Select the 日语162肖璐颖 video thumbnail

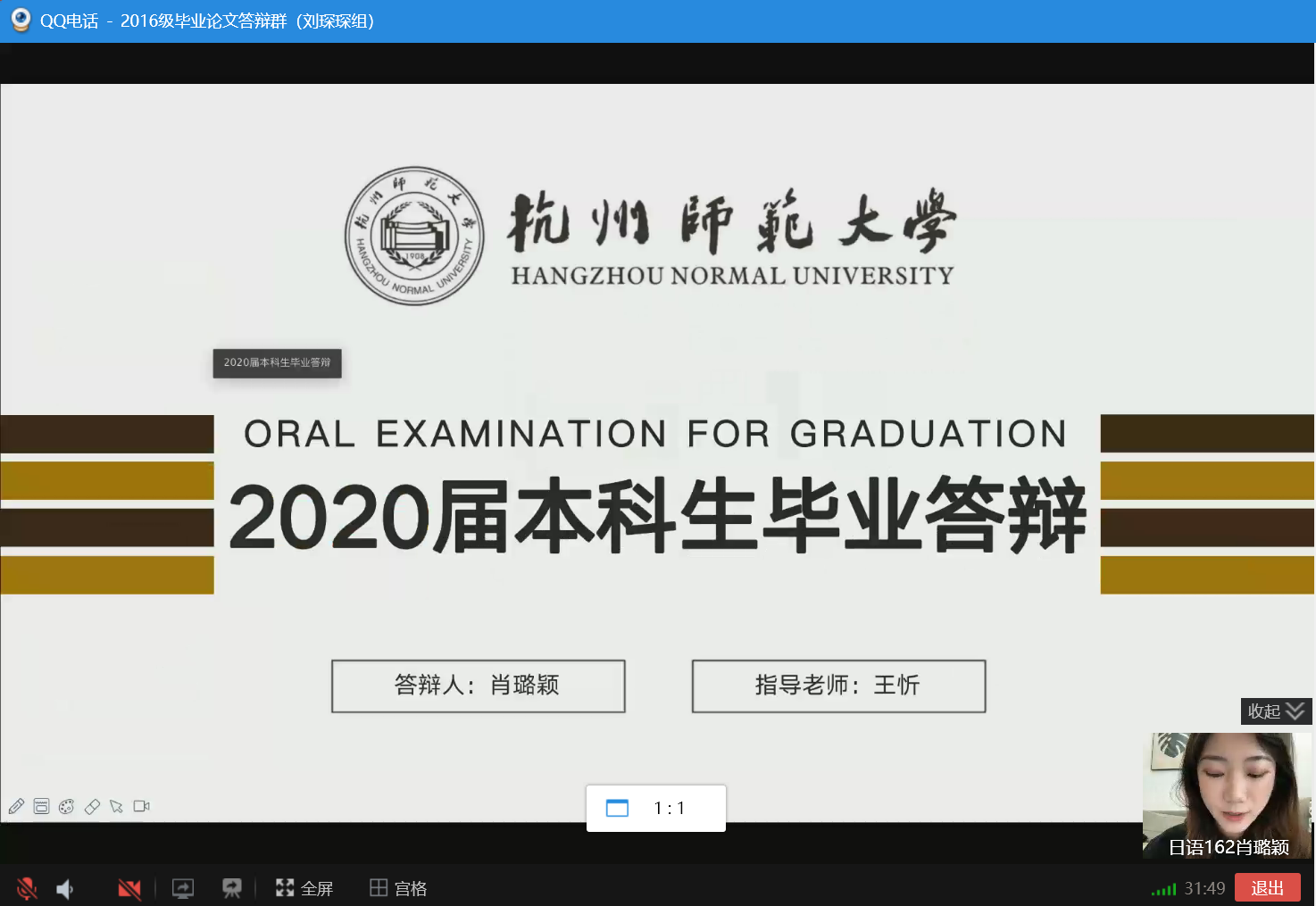[1227, 794]
